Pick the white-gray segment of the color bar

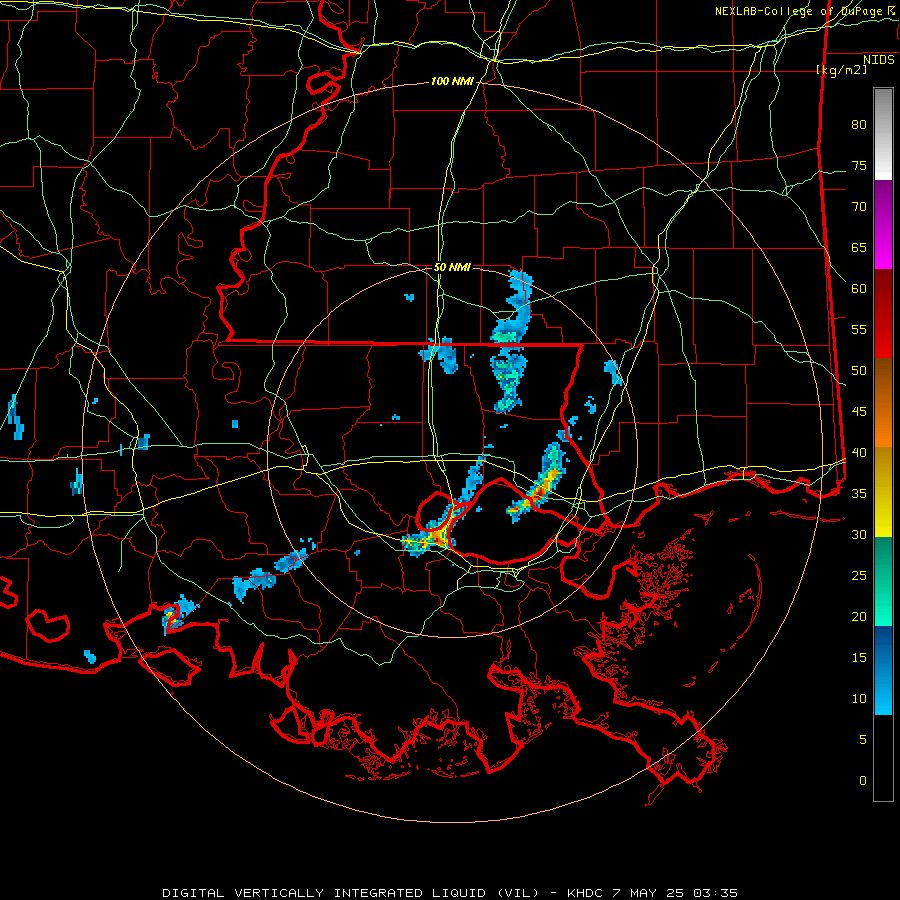tap(883, 134)
